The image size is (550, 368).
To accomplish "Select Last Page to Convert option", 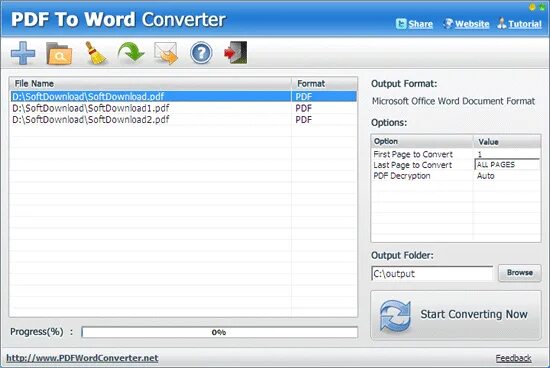I will tap(412, 165).
